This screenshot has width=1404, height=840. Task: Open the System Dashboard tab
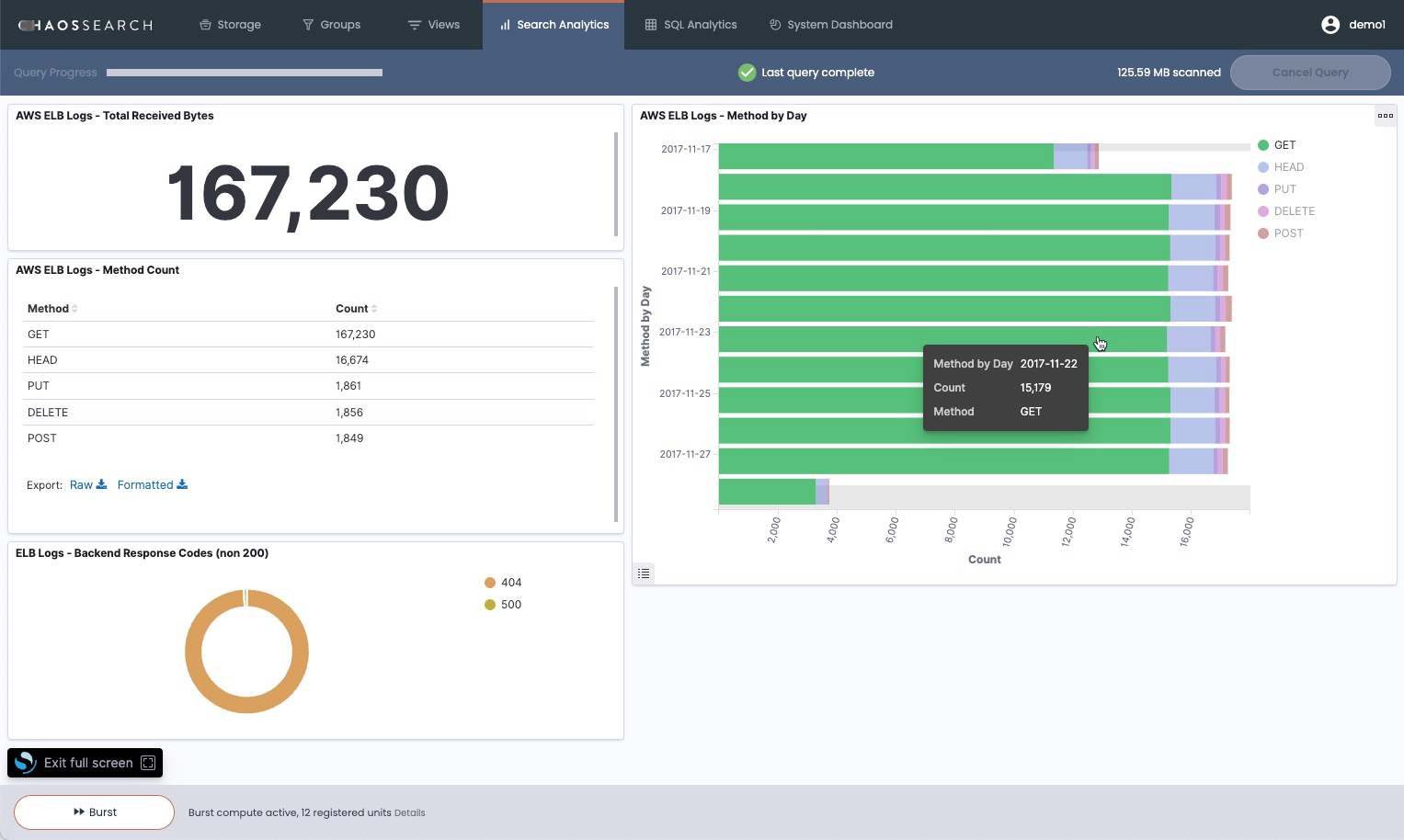click(829, 25)
